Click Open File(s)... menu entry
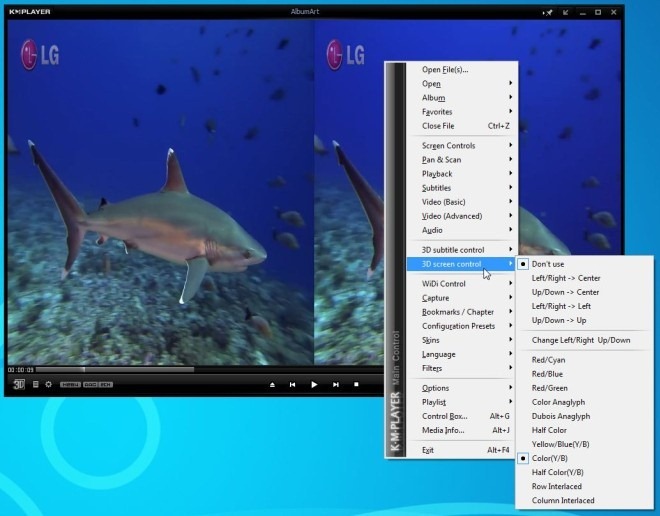 point(462,70)
